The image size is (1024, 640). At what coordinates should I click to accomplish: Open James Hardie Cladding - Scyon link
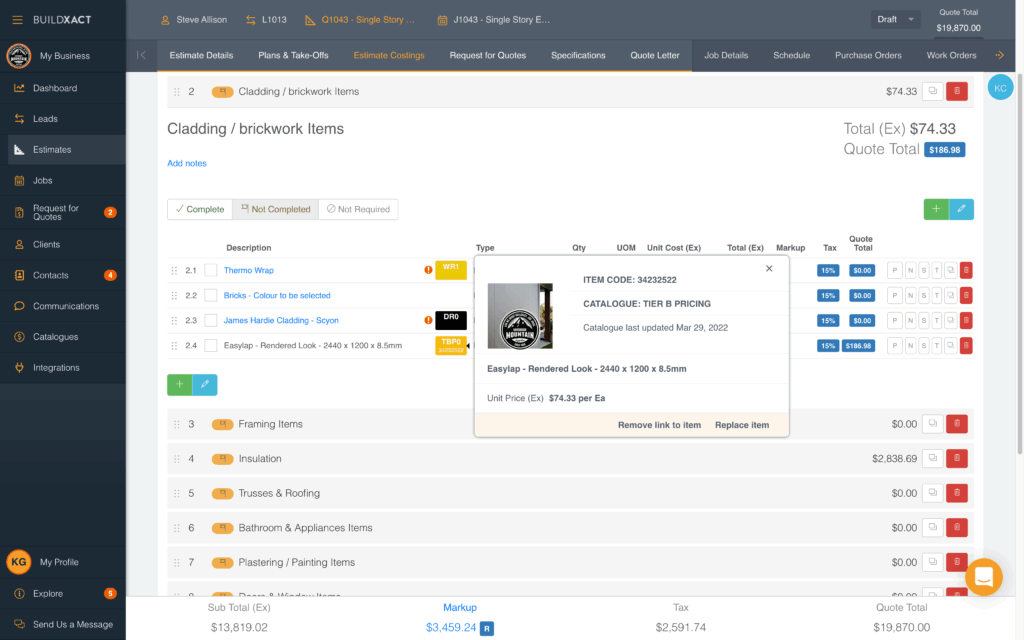tap(281, 321)
